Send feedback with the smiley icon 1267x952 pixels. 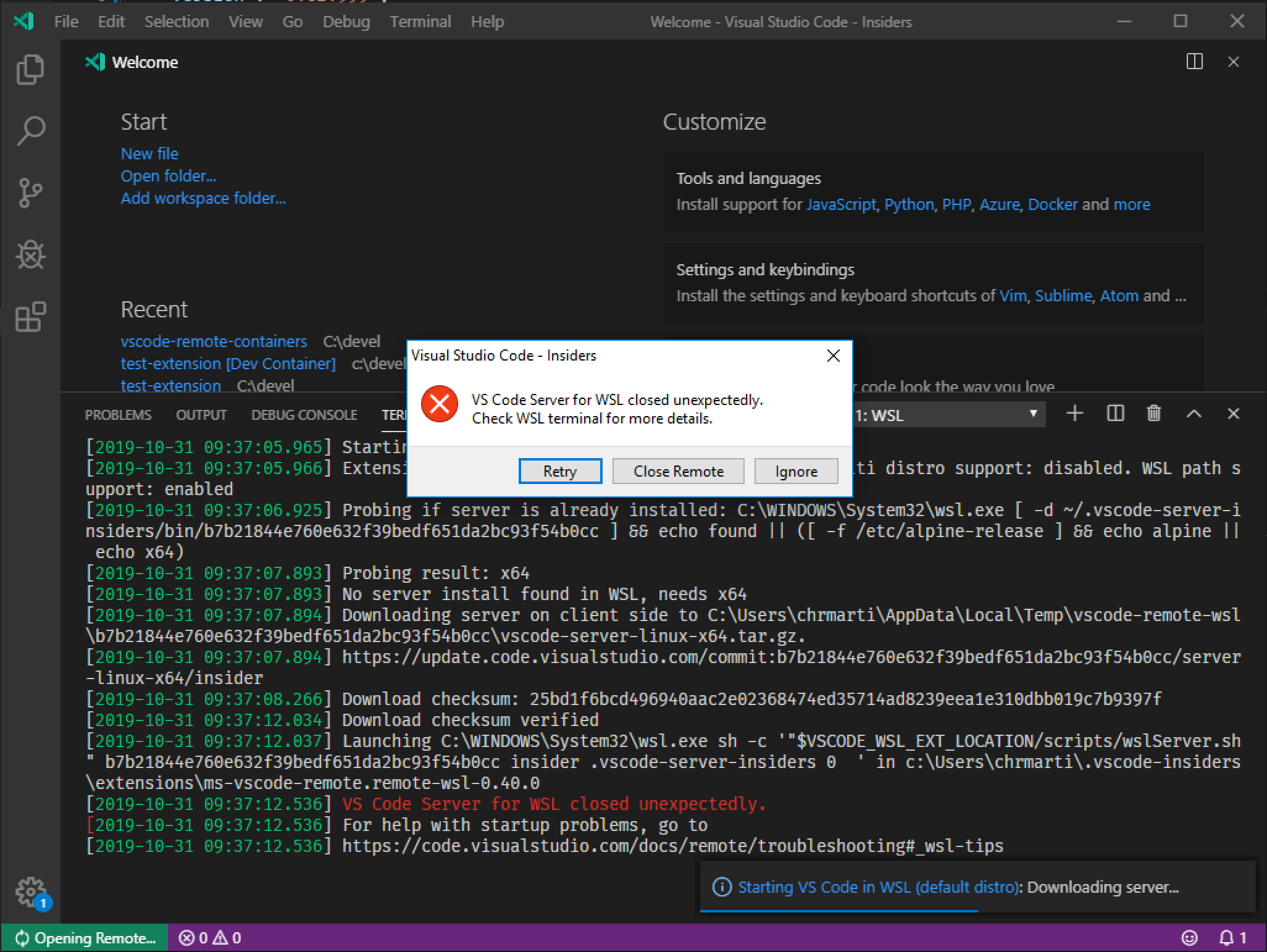click(1190, 938)
